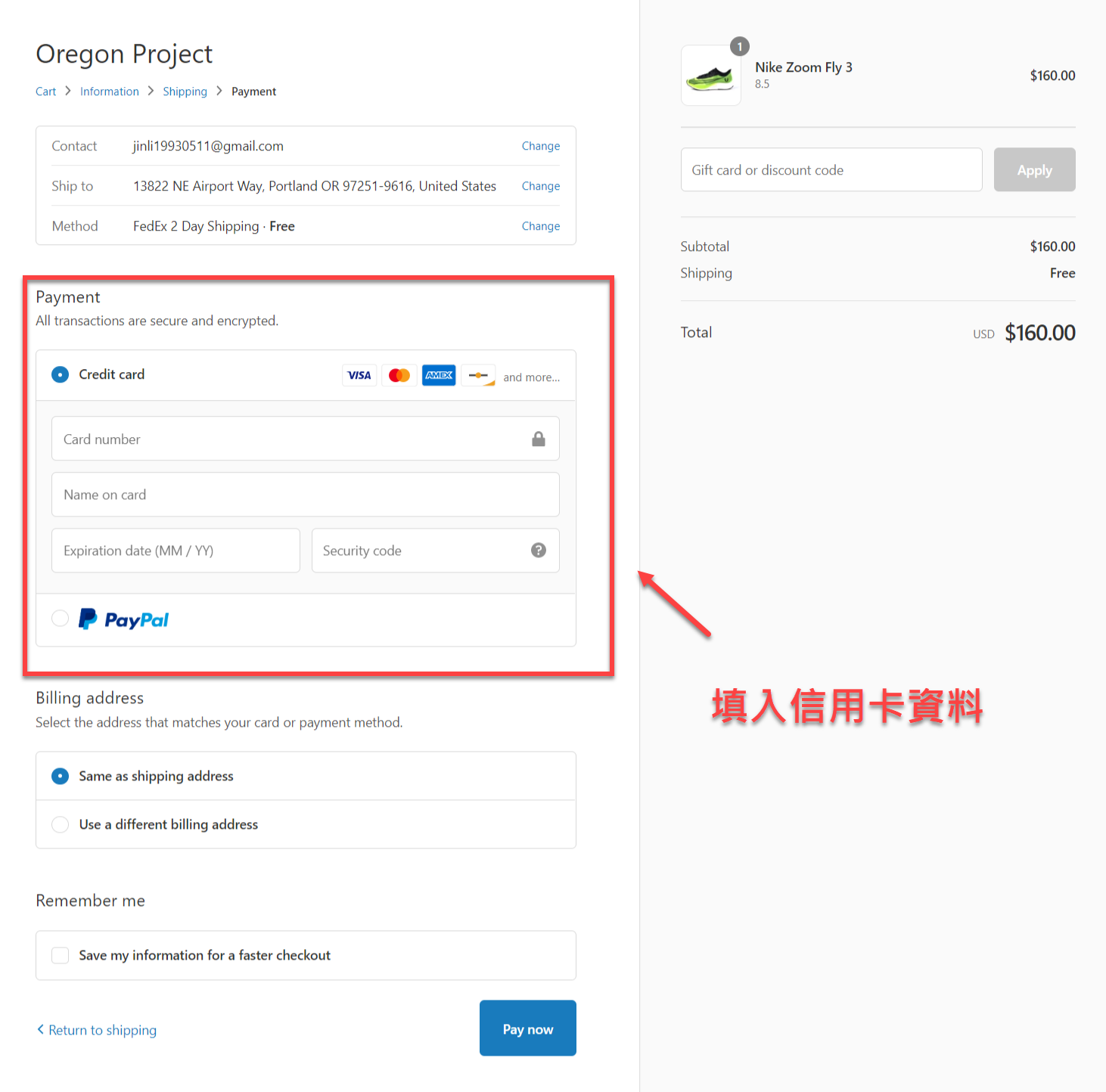Click the Mastercard logo icon

coord(399,375)
